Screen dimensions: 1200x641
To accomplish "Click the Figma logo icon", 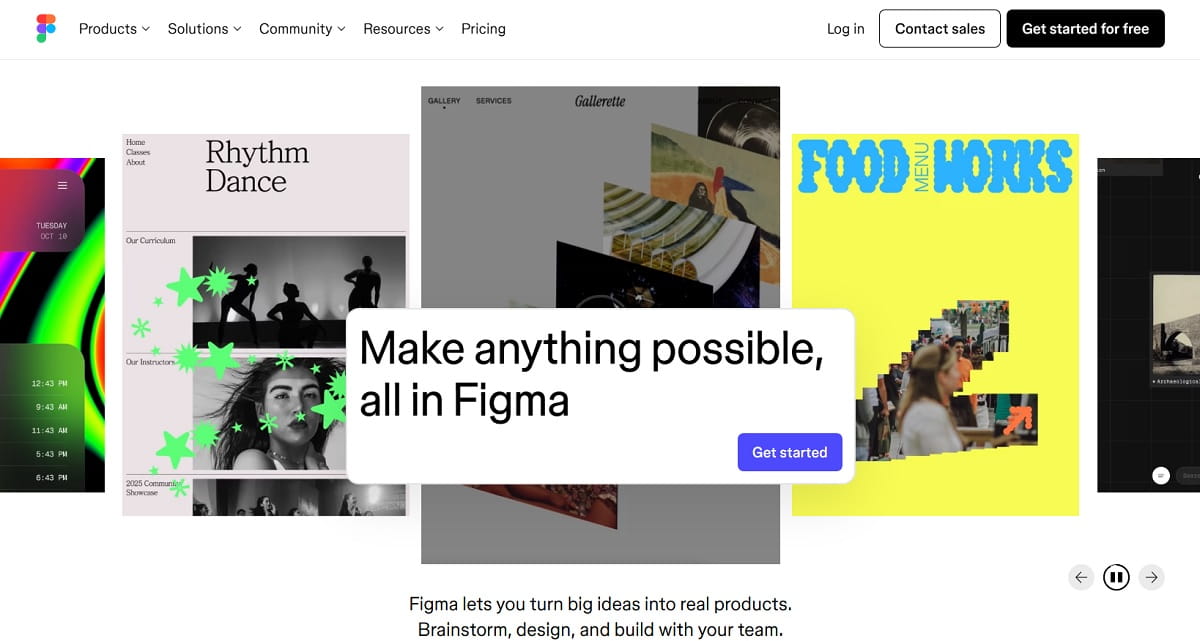I will pos(46,29).
